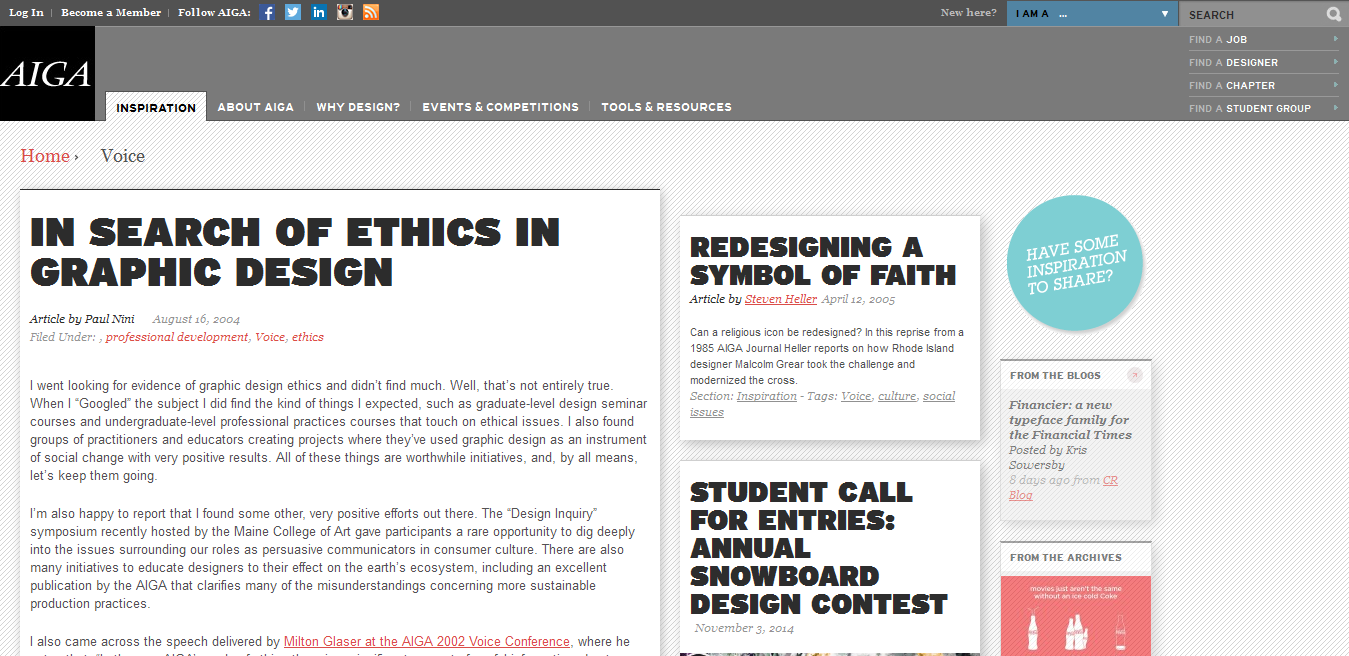Go to Home breadcrumb link
The width and height of the screenshot is (1349, 656).
click(45, 156)
